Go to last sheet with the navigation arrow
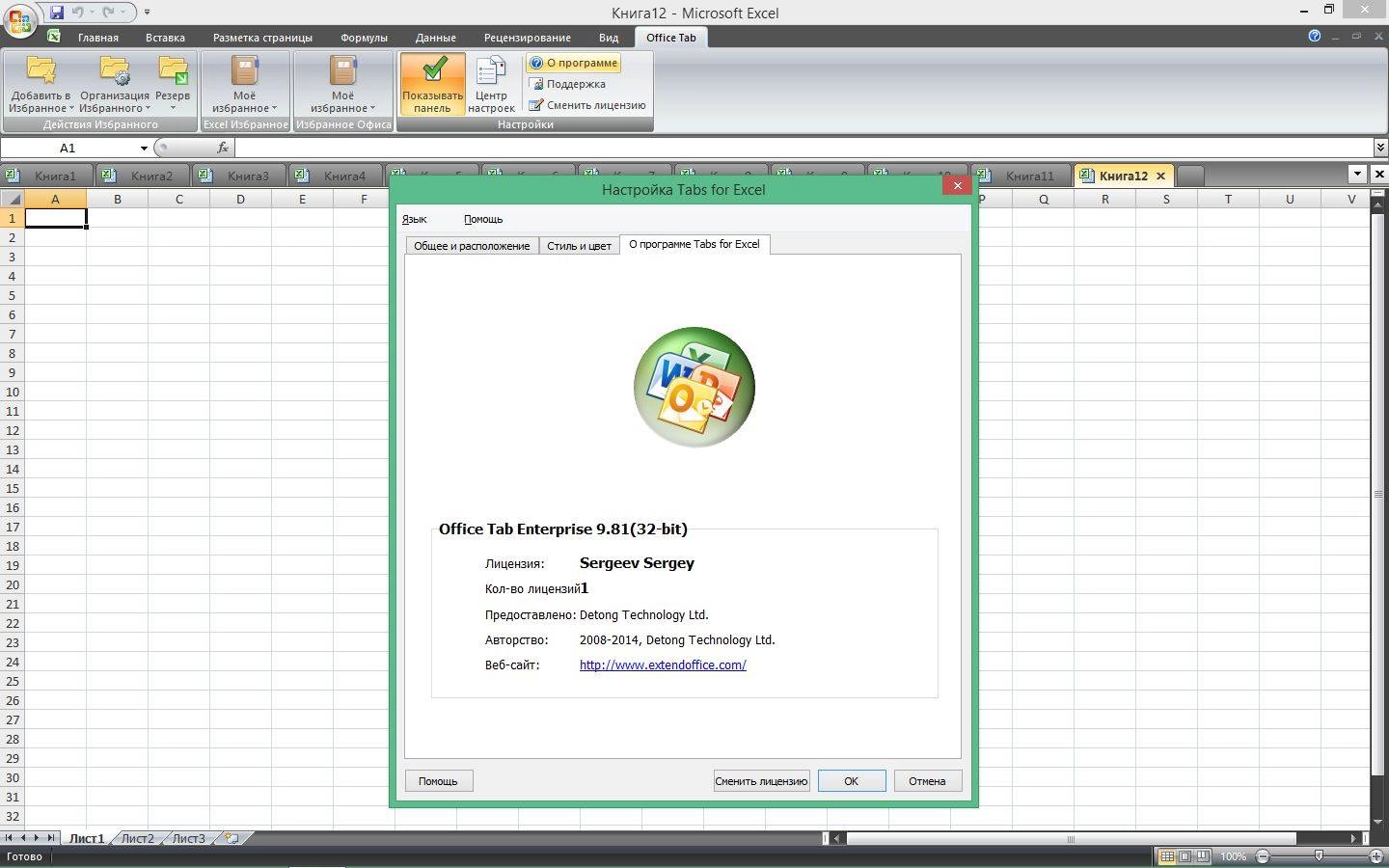 [x=51, y=838]
